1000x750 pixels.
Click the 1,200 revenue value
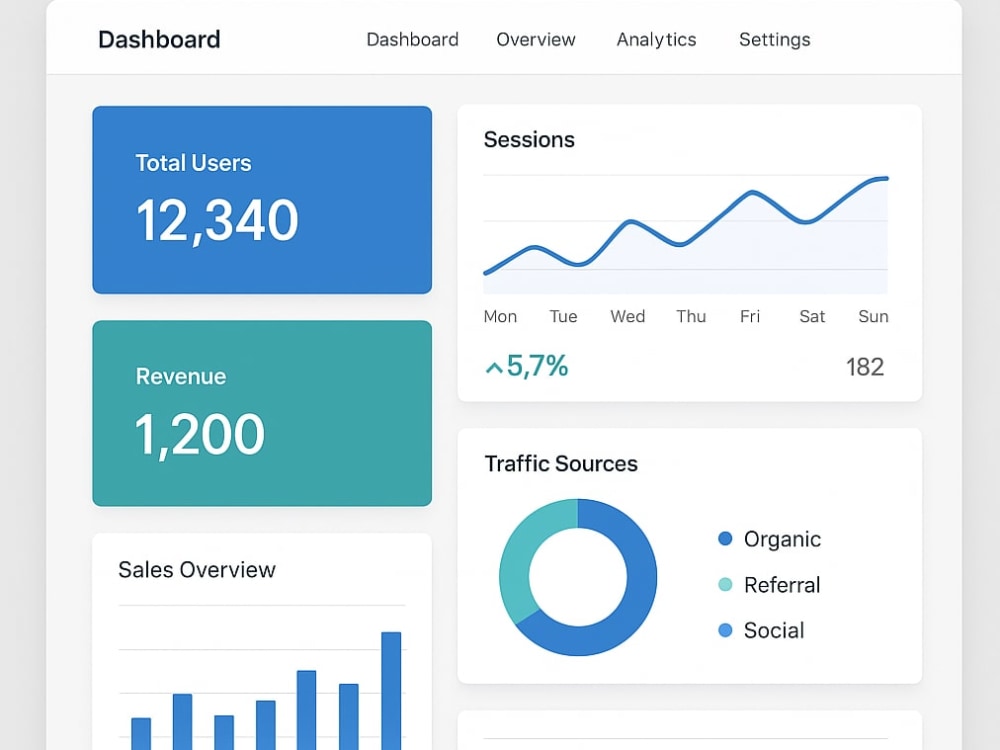click(200, 434)
